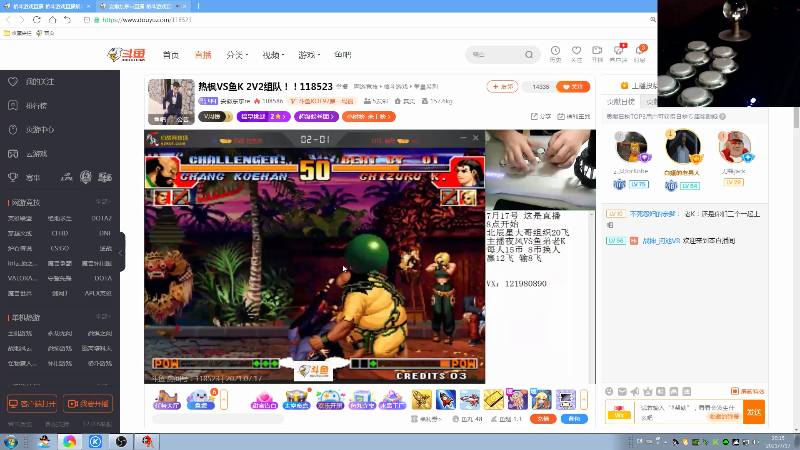The width and height of the screenshot is (800, 450).
Task: Click the browser address bar URL
Action: tap(146, 19)
